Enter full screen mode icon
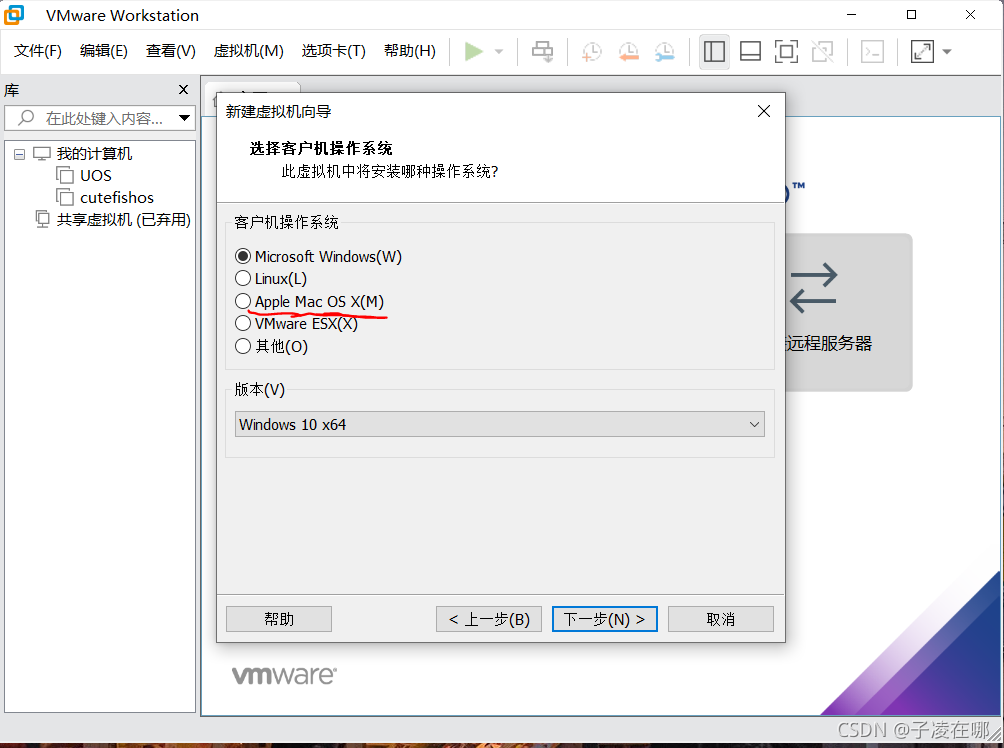Viewport: 1004px width, 748px height. 786,51
